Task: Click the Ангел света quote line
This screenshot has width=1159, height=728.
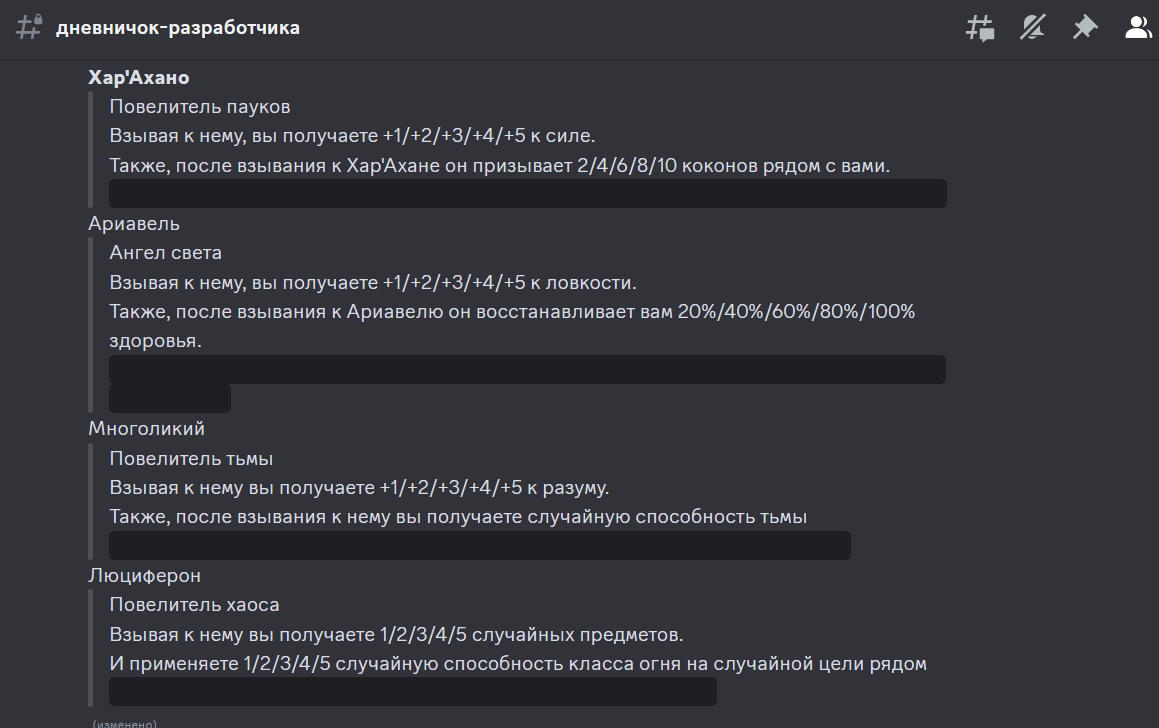Action: 165,253
